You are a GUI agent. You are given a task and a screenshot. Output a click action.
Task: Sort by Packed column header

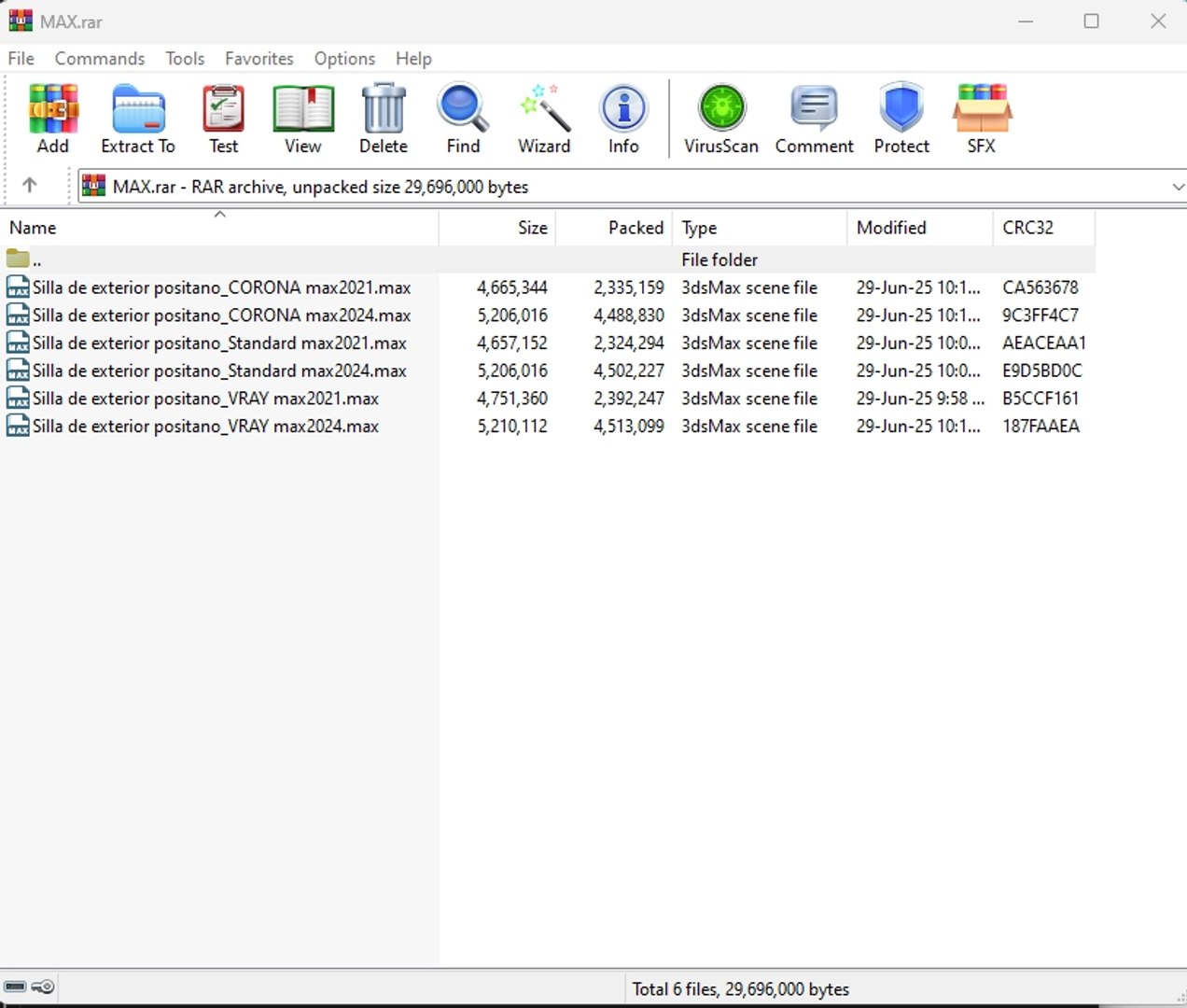point(614,228)
